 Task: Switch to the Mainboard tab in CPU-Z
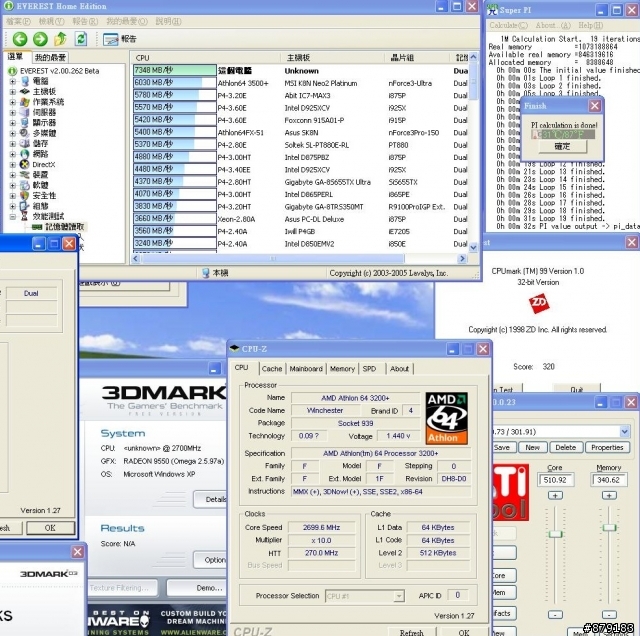click(306, 369)
